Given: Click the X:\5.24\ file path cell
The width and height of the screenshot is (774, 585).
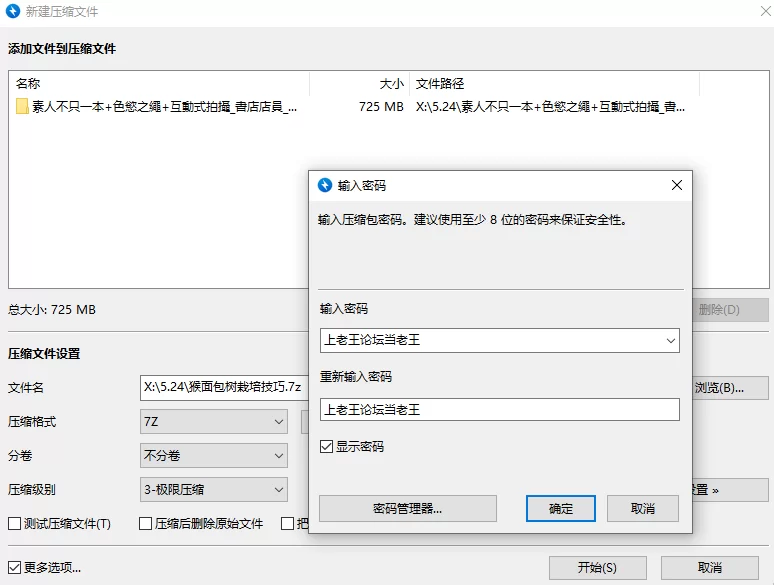Looking at the screenshot, I should pos(550,107).
